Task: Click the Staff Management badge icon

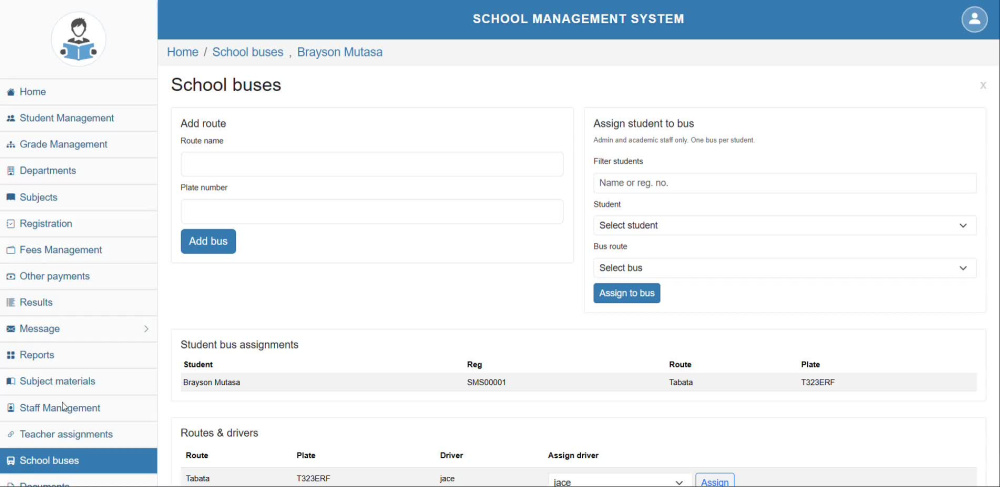Action: (x=10, y=408)
